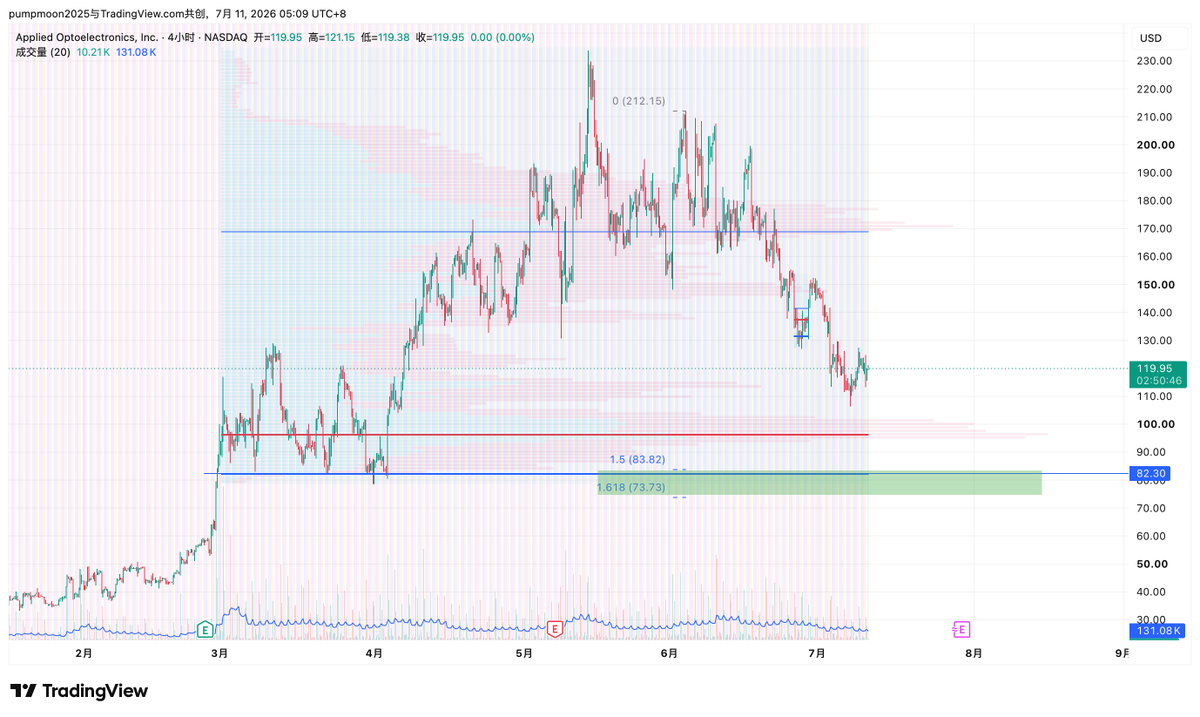This screenshot has width=1200, height=717.
Task: Click the 成交量 (20) volume indicator label
Action: [43, 52]
